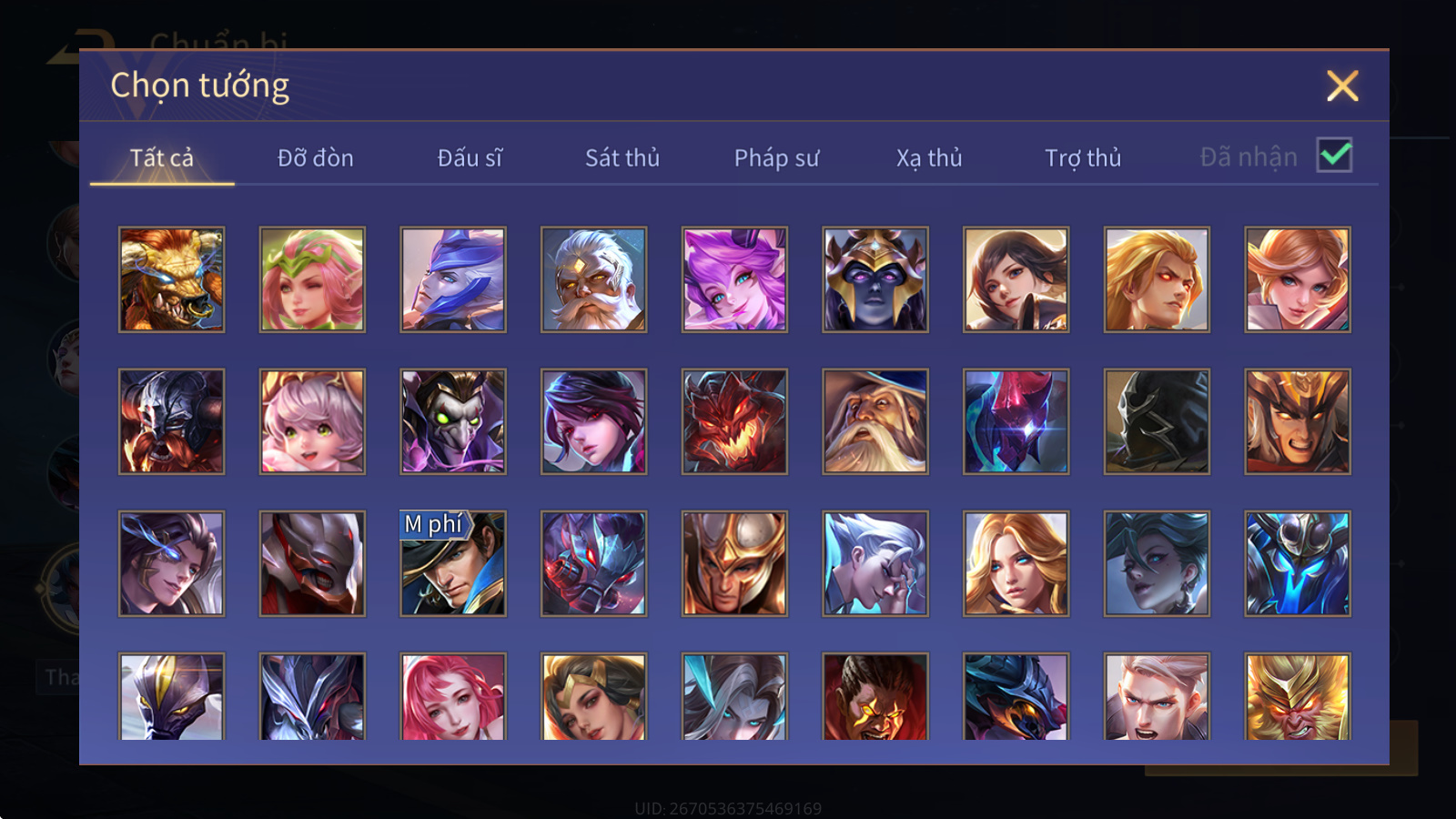This screenshot has height=819, width=1456.
Task: Open the 'Trợ thủ' tab
Action: 1083,157
